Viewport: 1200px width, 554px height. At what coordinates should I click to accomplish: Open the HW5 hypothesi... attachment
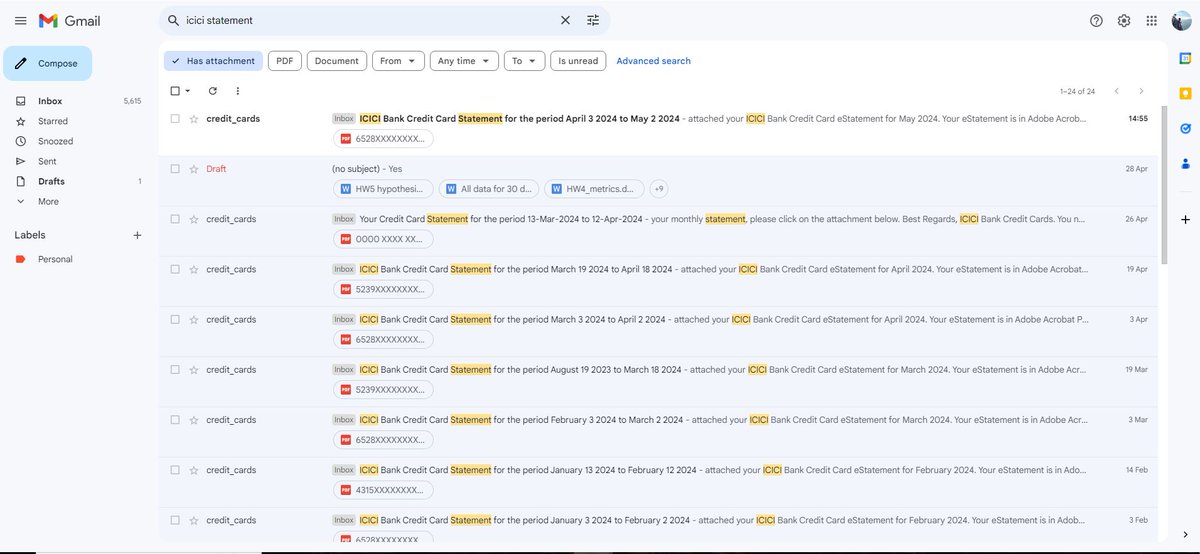coord(383,188)
